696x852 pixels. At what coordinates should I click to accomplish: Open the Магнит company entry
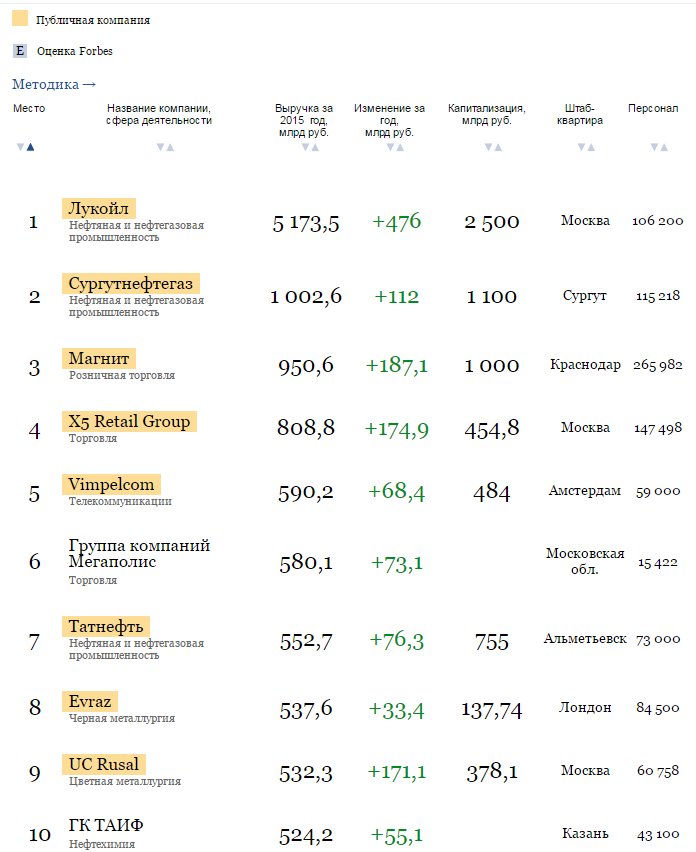tap(98, 358)
